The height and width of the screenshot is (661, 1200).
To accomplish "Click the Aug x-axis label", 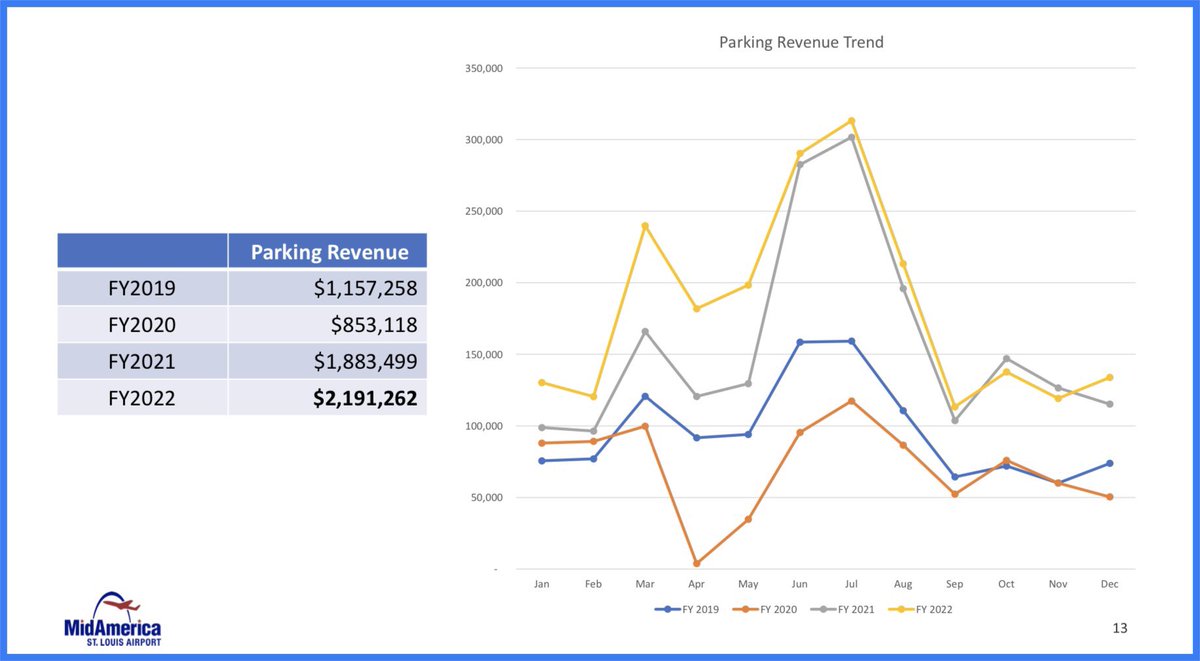I will pyautogui.click(x=903, y=583).
